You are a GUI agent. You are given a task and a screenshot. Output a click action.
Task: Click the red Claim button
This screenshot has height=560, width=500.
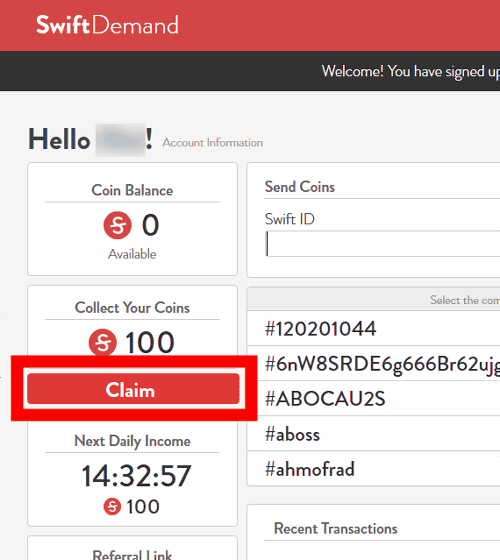coord(133,389)
